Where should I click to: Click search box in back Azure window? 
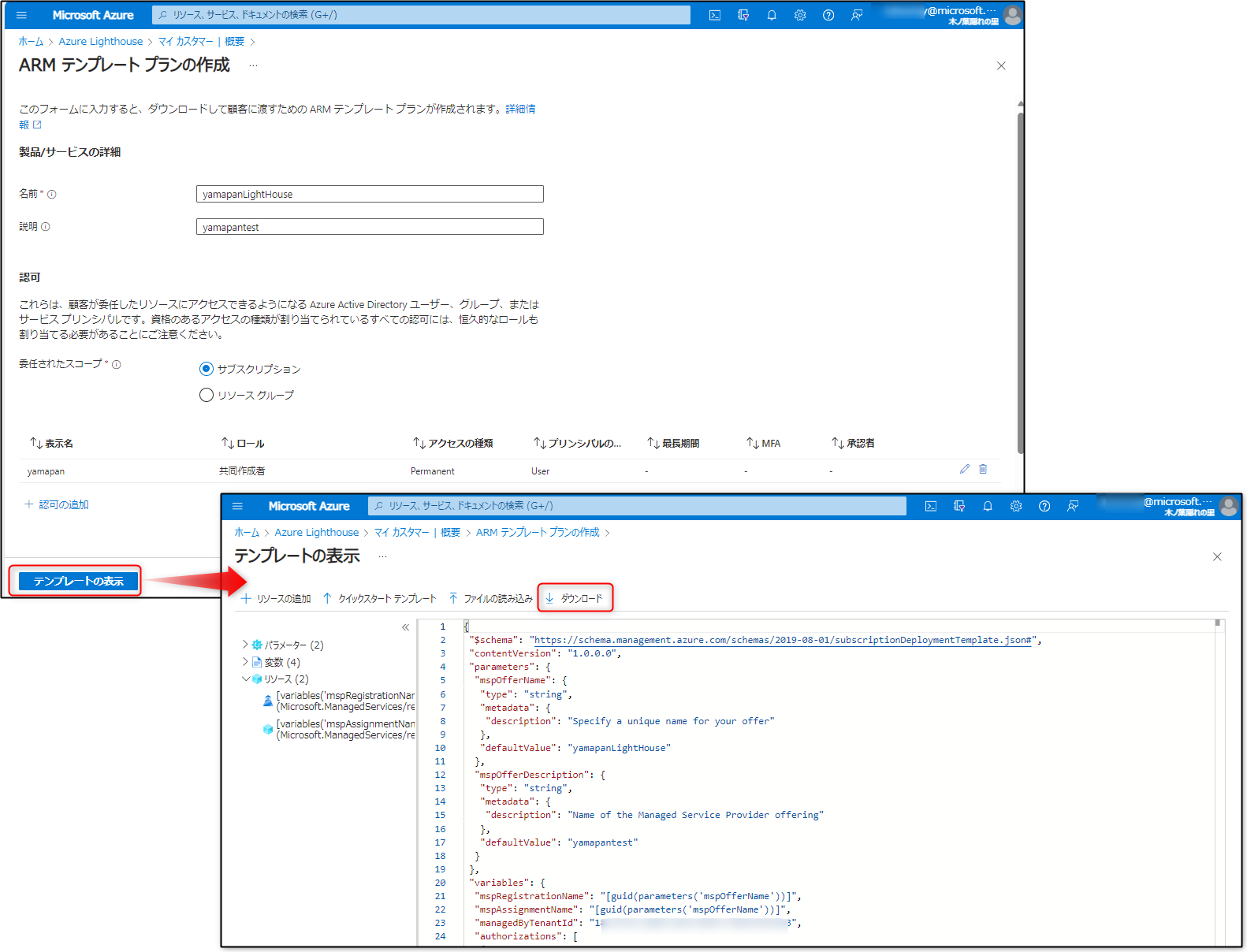click(421, 15)
